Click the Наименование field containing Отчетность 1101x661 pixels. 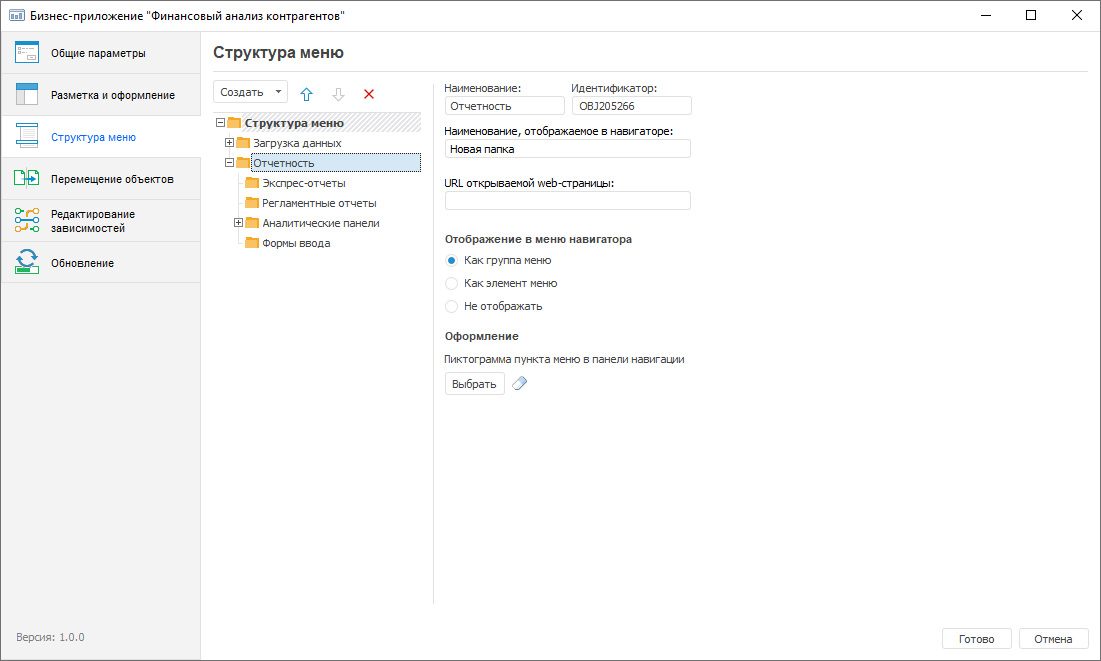pos(505,106)
